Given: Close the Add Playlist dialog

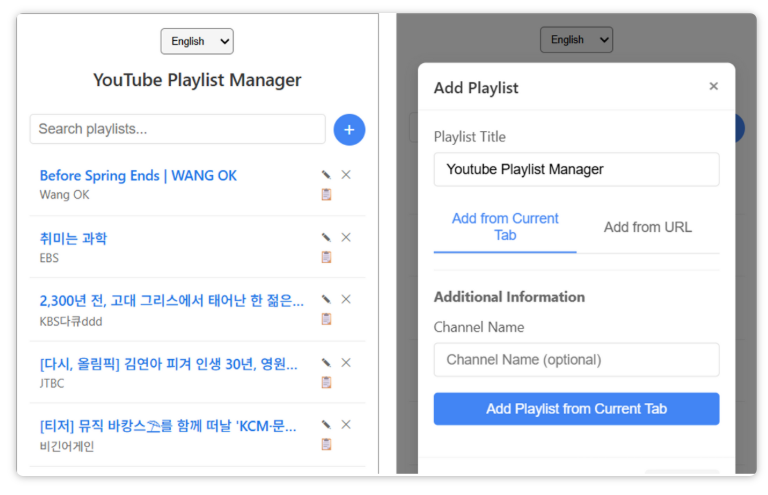Looking at the screenshot, I should tap(714, 86).
